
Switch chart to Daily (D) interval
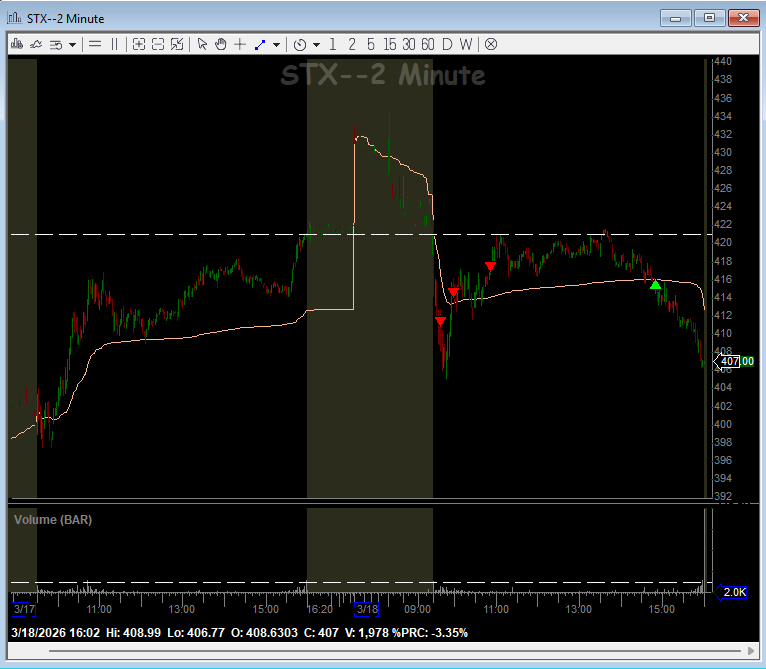[x=447, y=44]
